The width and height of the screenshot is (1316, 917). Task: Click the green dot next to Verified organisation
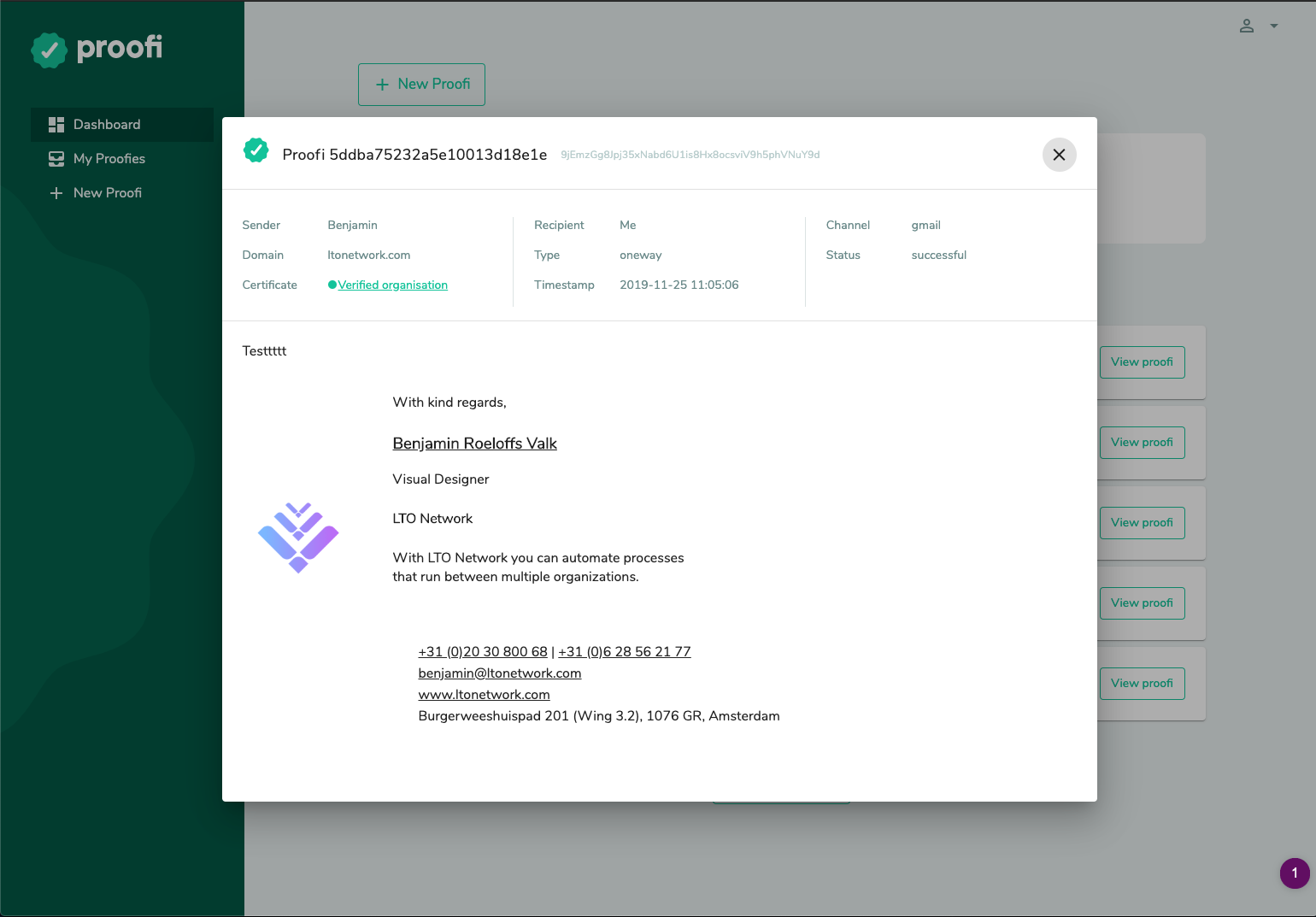(332, 285)
